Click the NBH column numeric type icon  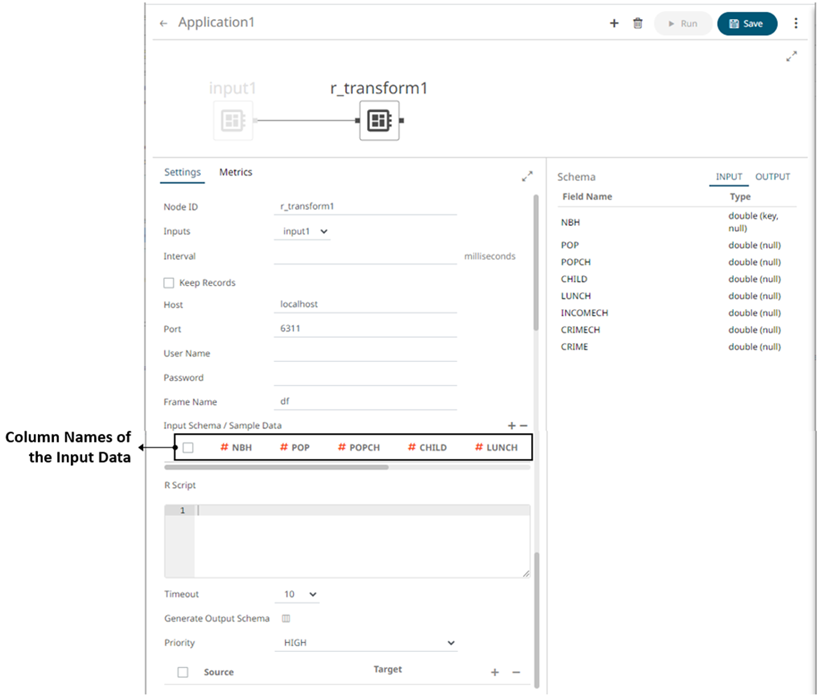pyautogui.click(x=224, y=447)
